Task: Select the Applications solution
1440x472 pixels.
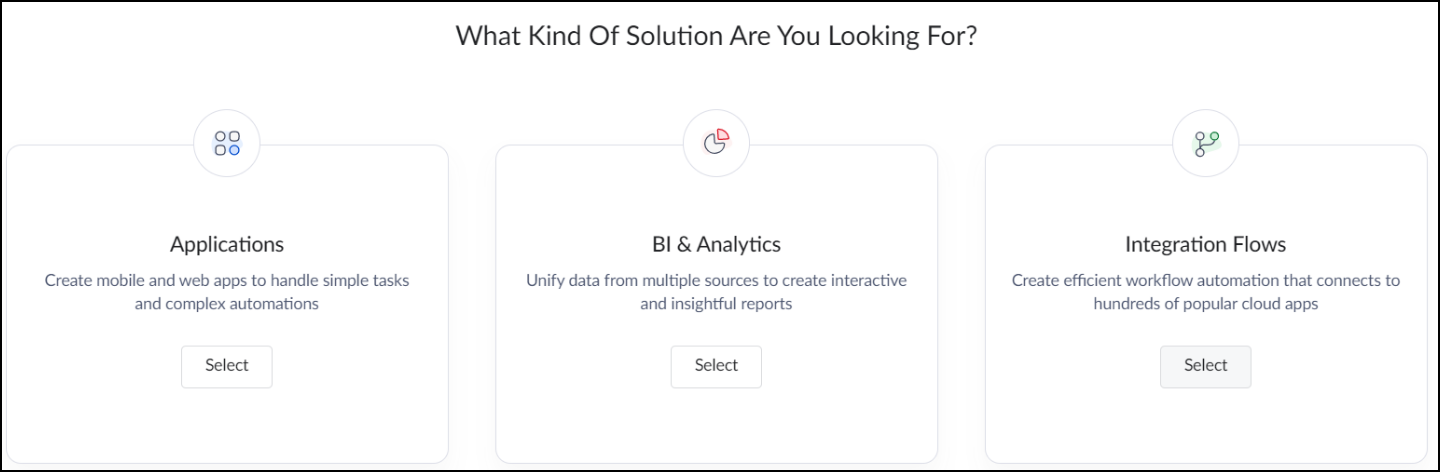Action: pyautogui.click(x=227, y=366)
